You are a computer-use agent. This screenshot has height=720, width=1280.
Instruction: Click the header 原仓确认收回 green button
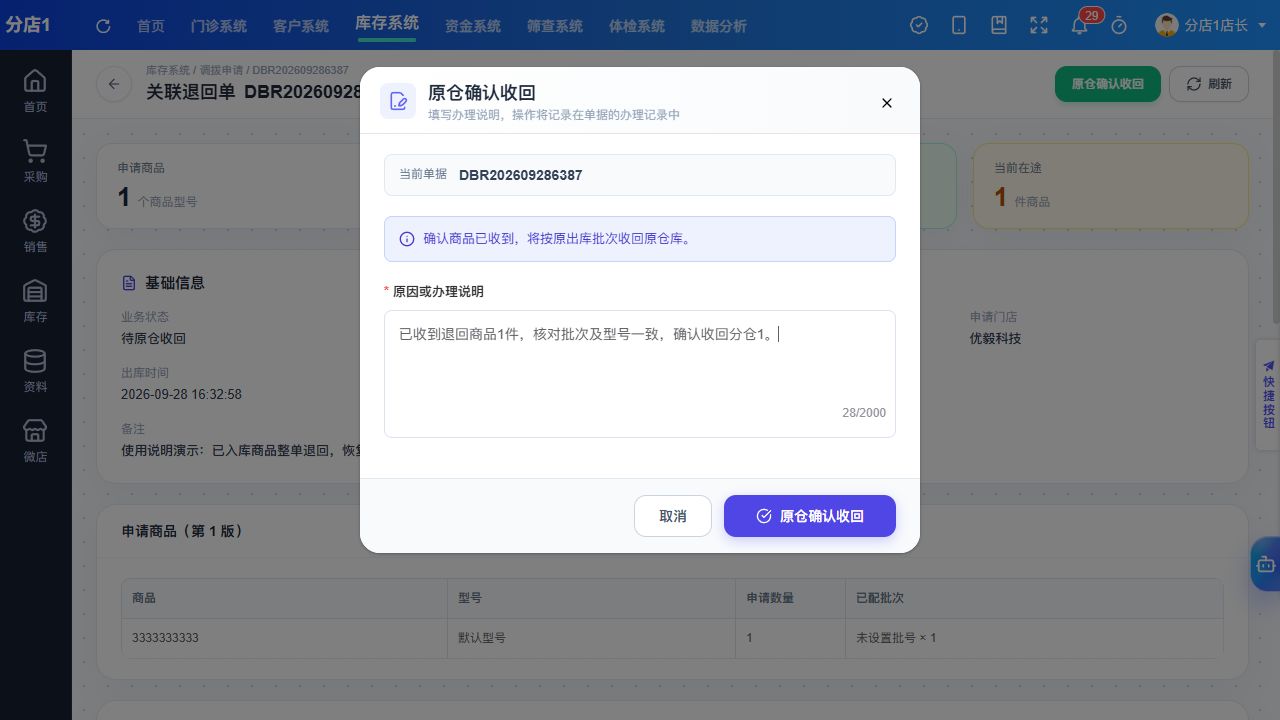1108,84
